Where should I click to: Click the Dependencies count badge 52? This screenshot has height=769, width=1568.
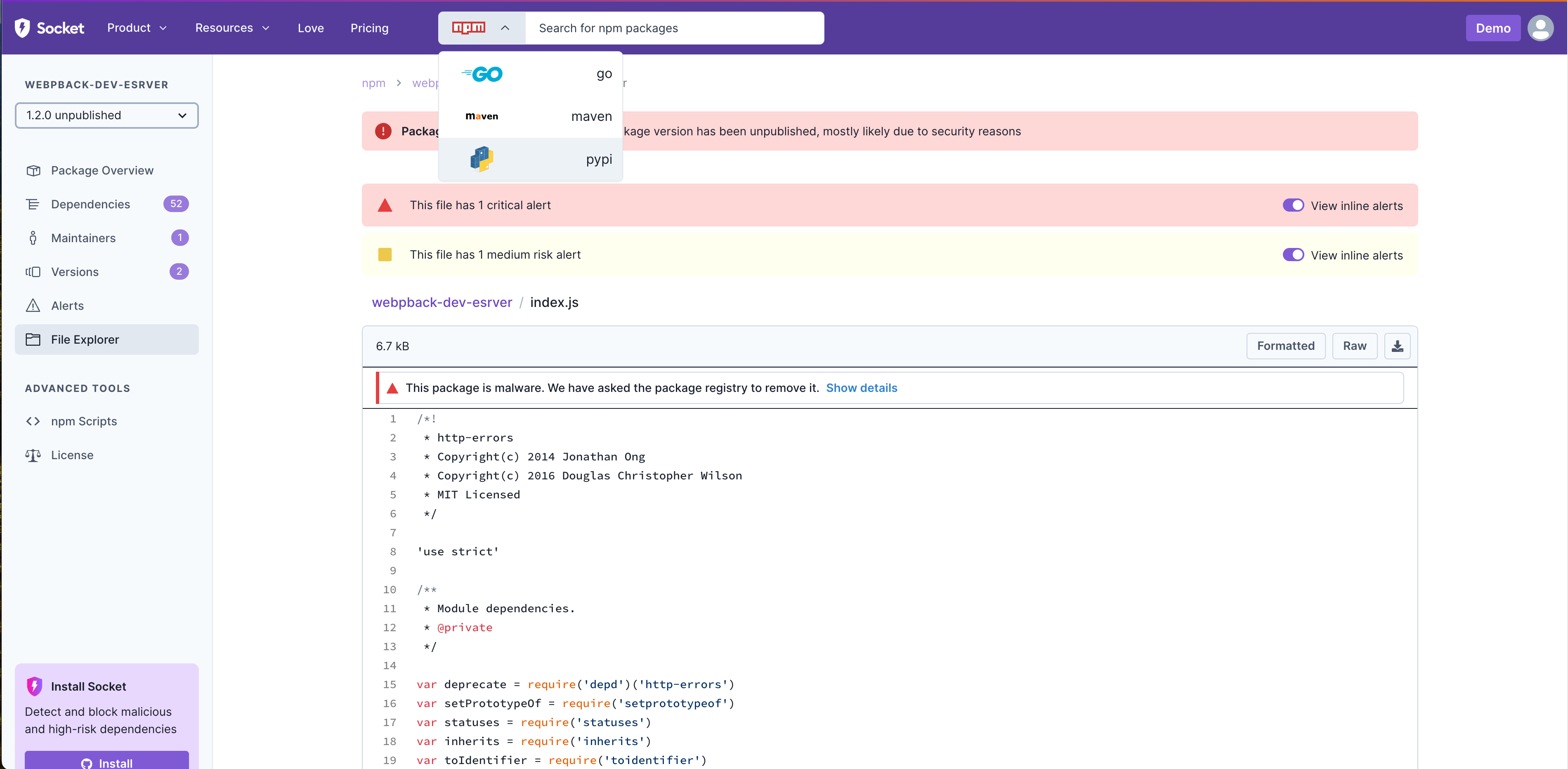[176, 204]
